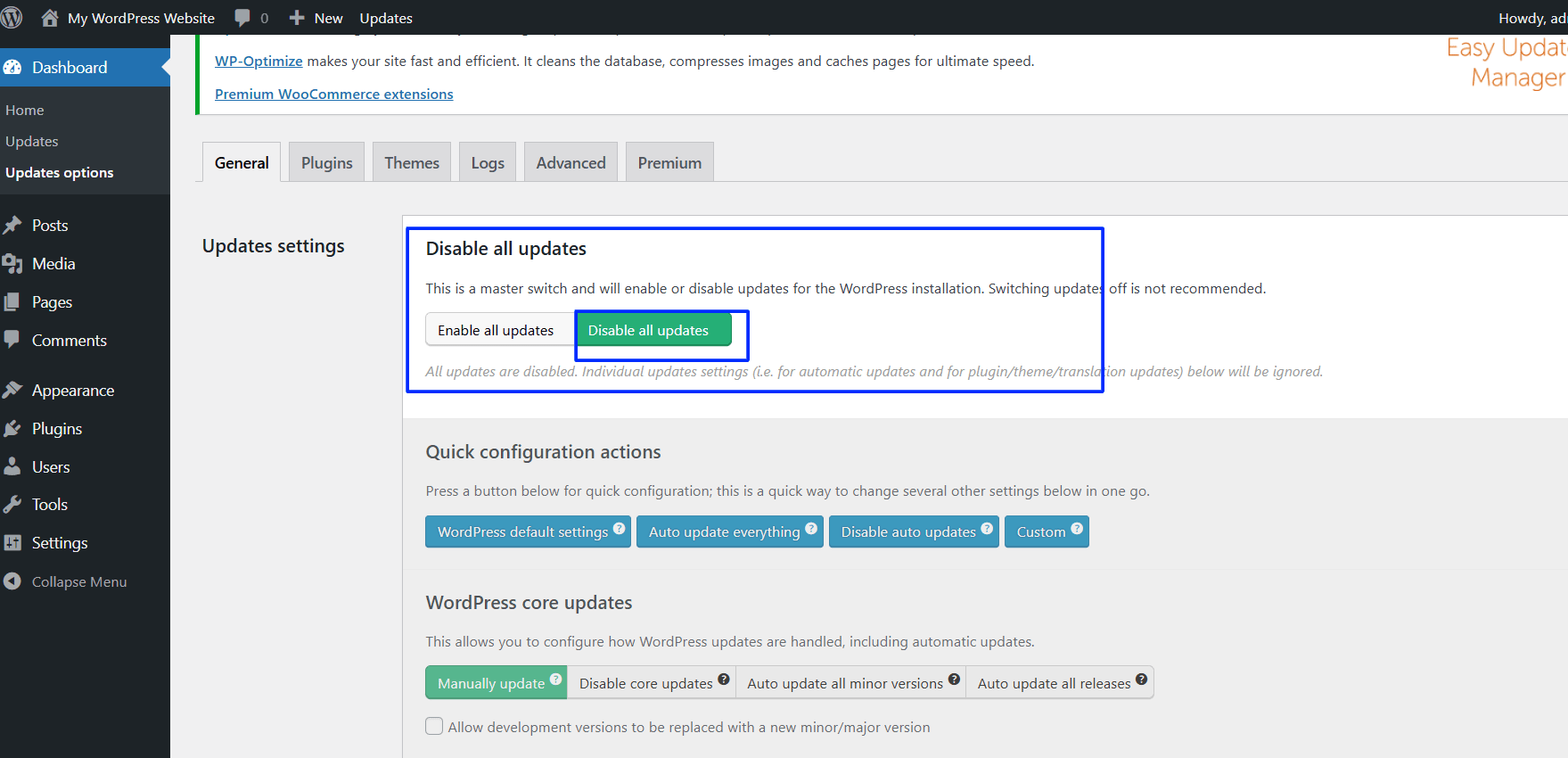
Task: Go to Updates submenu under Dashboard
Action: [x=32, y=141]
